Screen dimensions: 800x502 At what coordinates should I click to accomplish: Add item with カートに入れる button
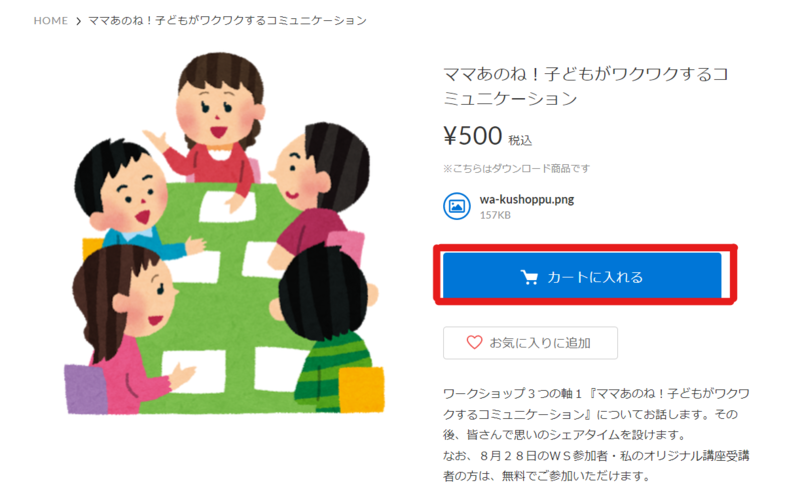pyautogui.click(x=582, y=276)
